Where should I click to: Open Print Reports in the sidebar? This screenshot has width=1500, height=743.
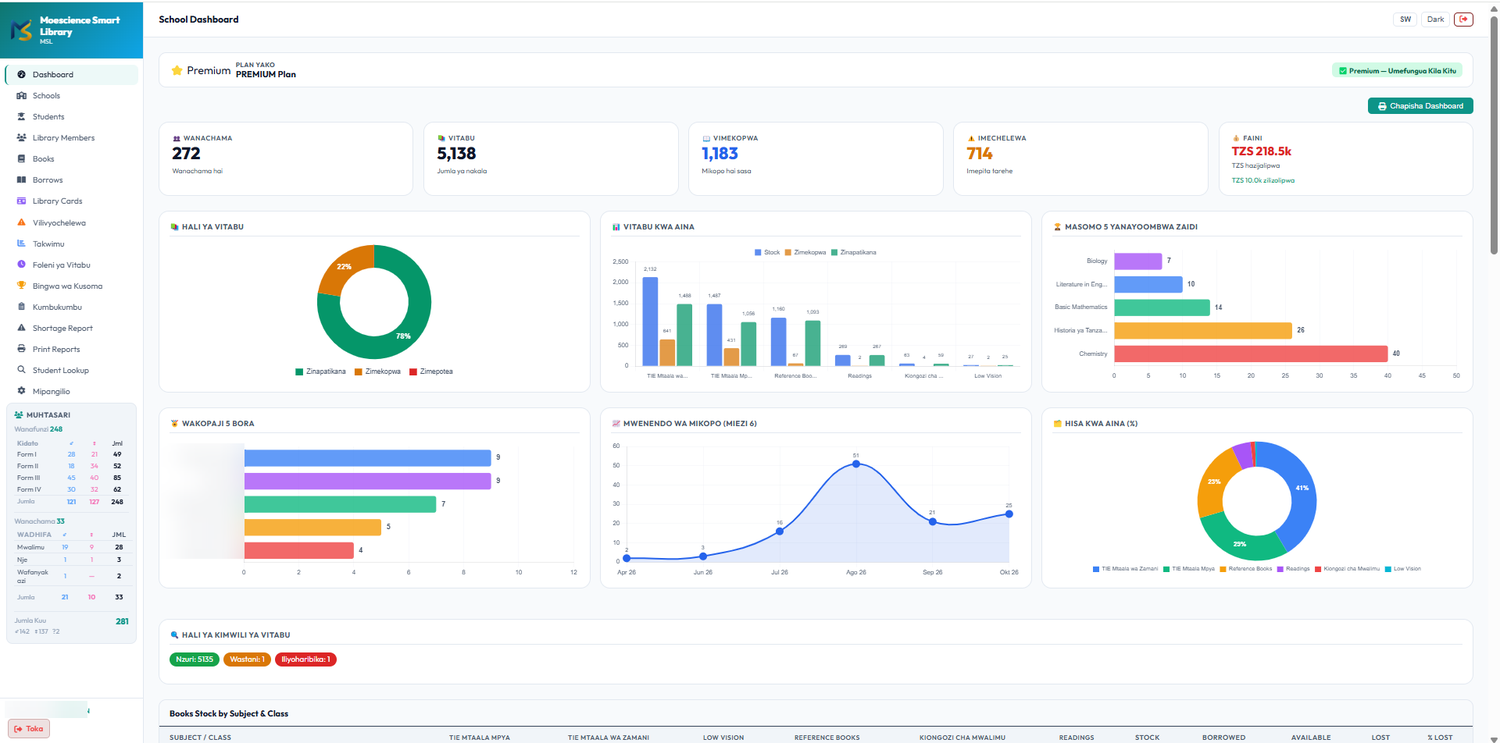coord(72,349)
